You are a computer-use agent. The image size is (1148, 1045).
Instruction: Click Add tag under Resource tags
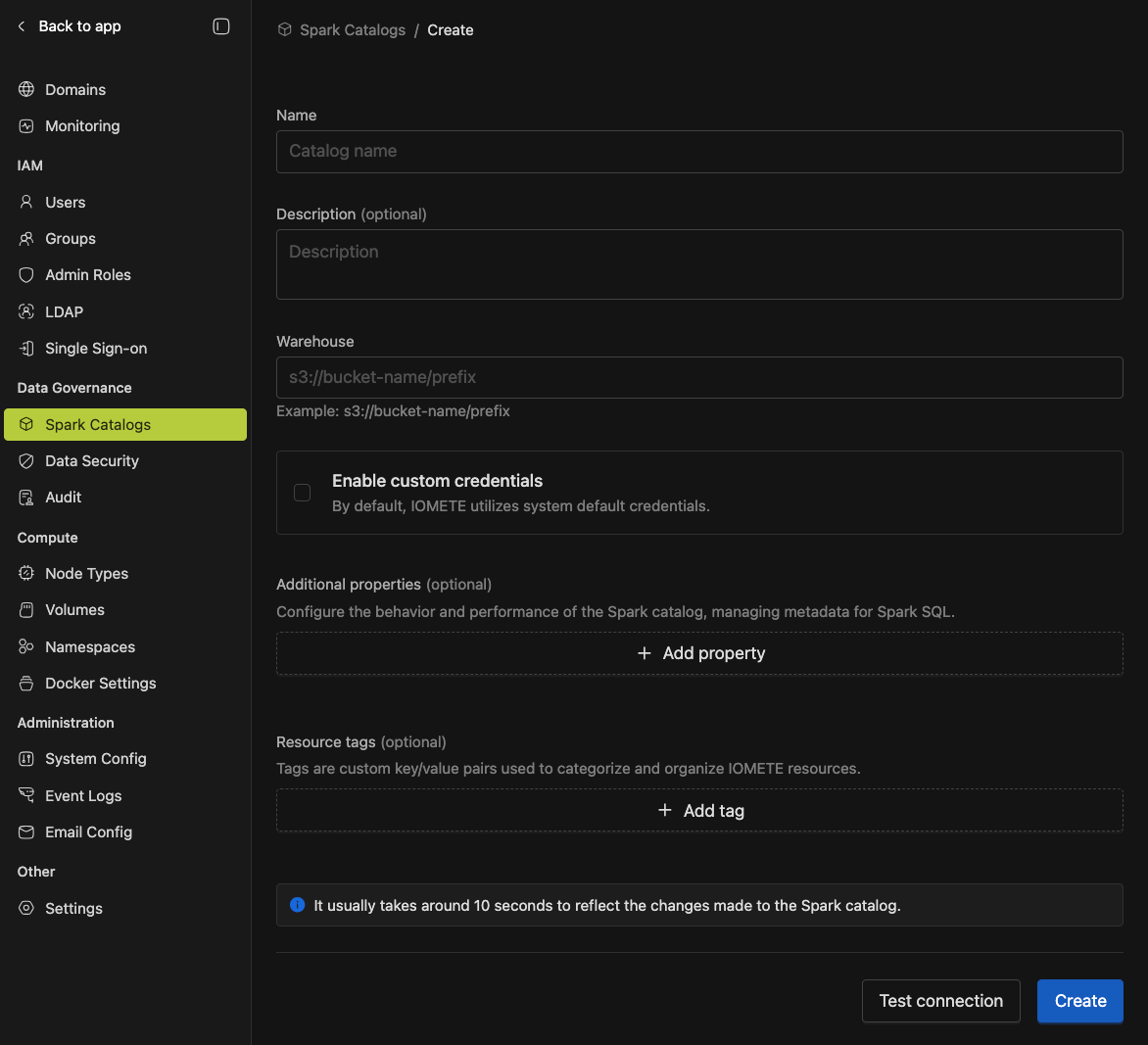click(x=699, y=810)
